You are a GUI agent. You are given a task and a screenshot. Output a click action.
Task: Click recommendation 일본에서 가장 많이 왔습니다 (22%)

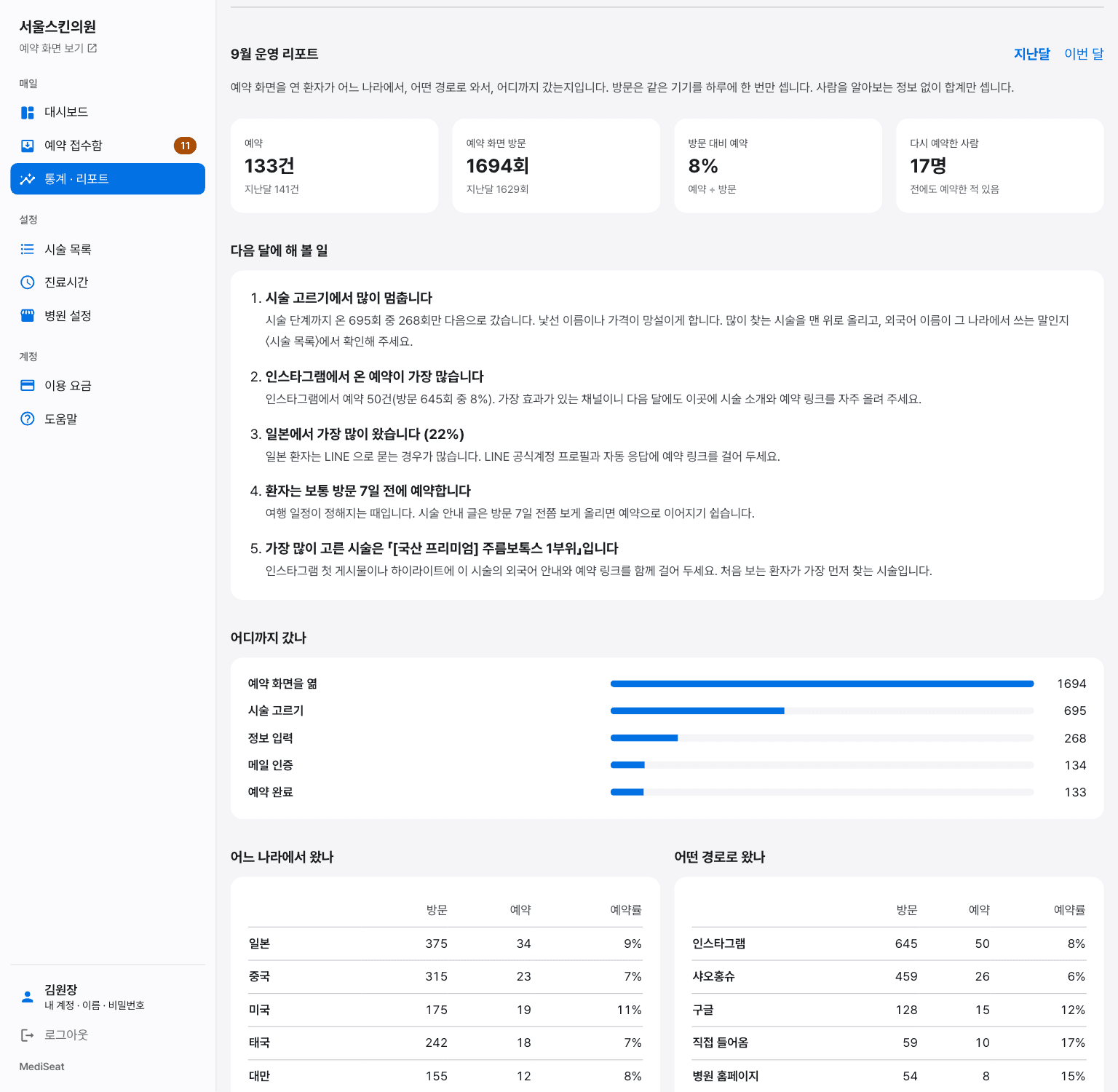coord(365,434)
